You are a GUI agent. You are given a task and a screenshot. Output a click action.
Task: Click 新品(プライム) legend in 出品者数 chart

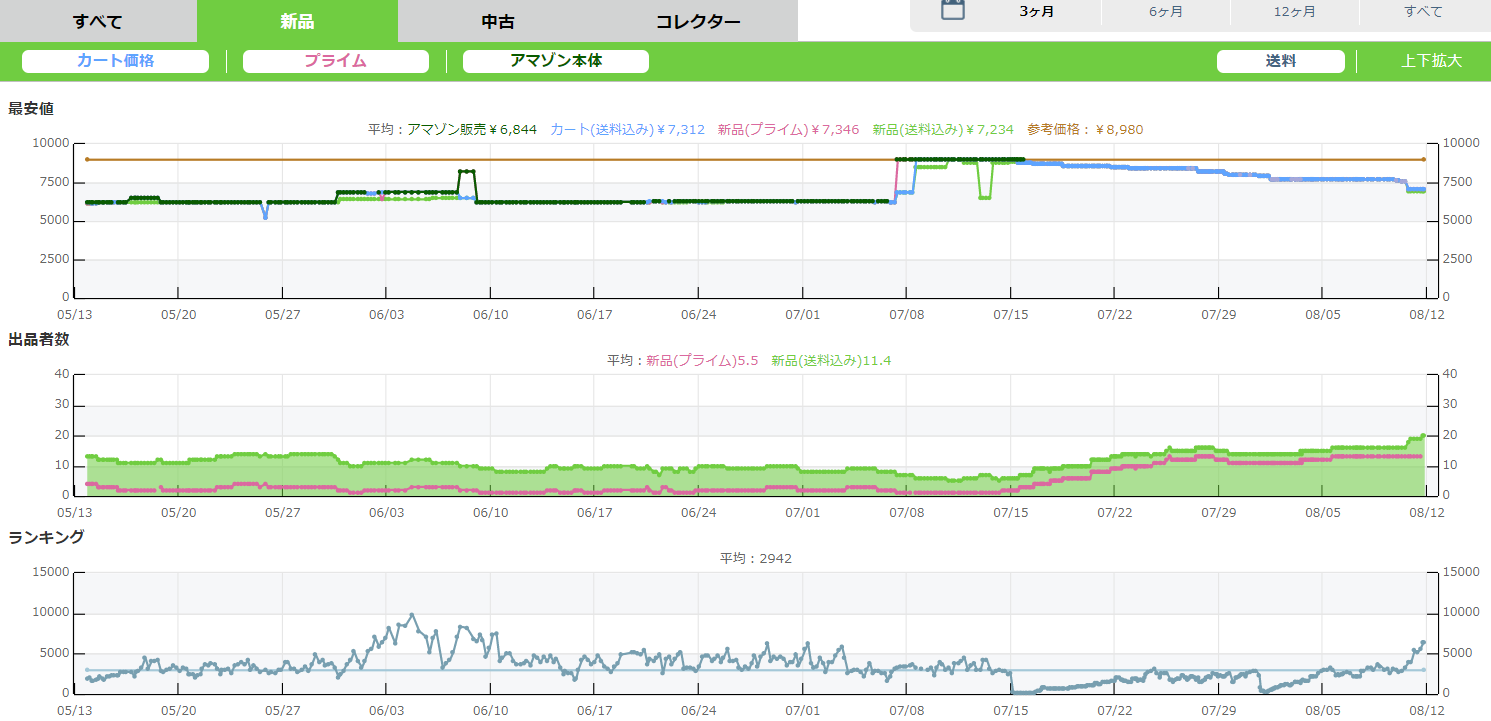[x=703, y=361]
